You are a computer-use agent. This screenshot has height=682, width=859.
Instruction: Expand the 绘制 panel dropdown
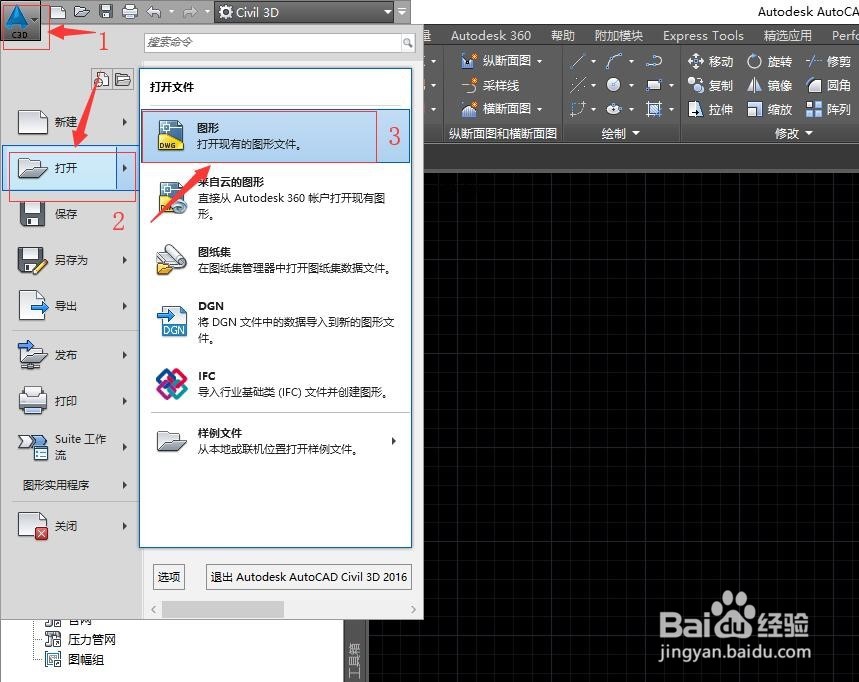(620, 133)
